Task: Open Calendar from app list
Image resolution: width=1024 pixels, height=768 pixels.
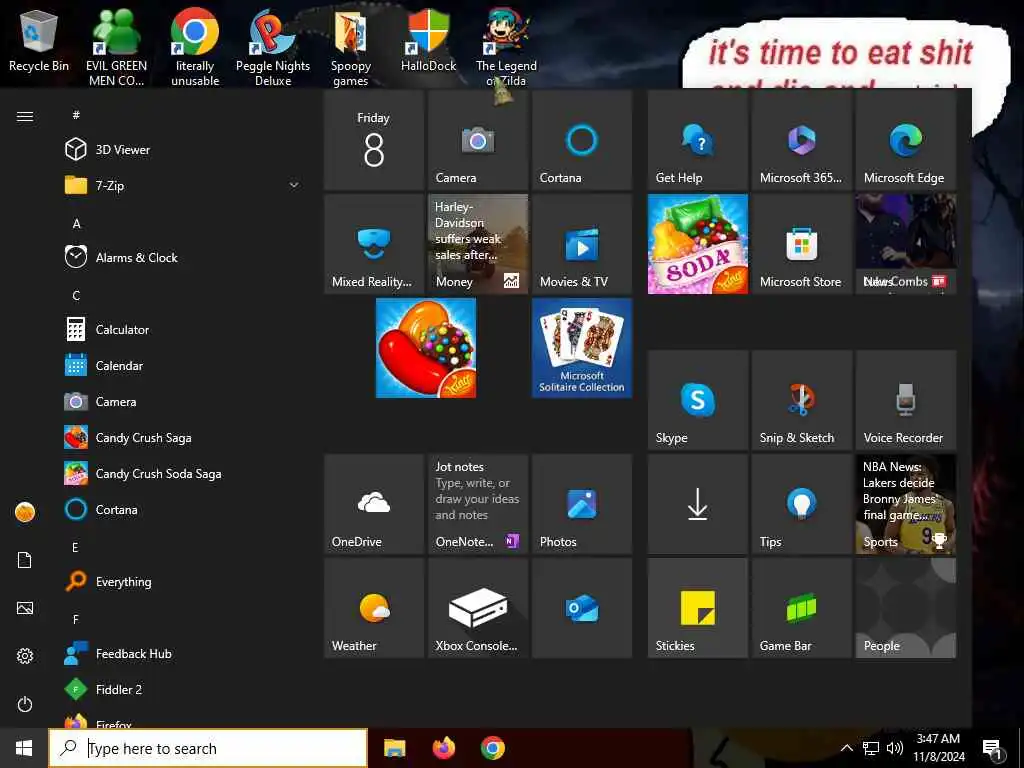Action: point(183,366)
